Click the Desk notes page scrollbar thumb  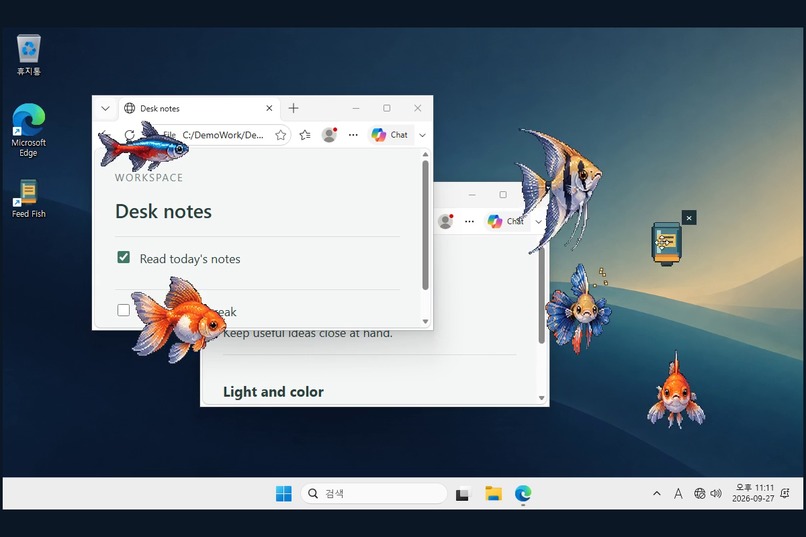pos(425,225)
